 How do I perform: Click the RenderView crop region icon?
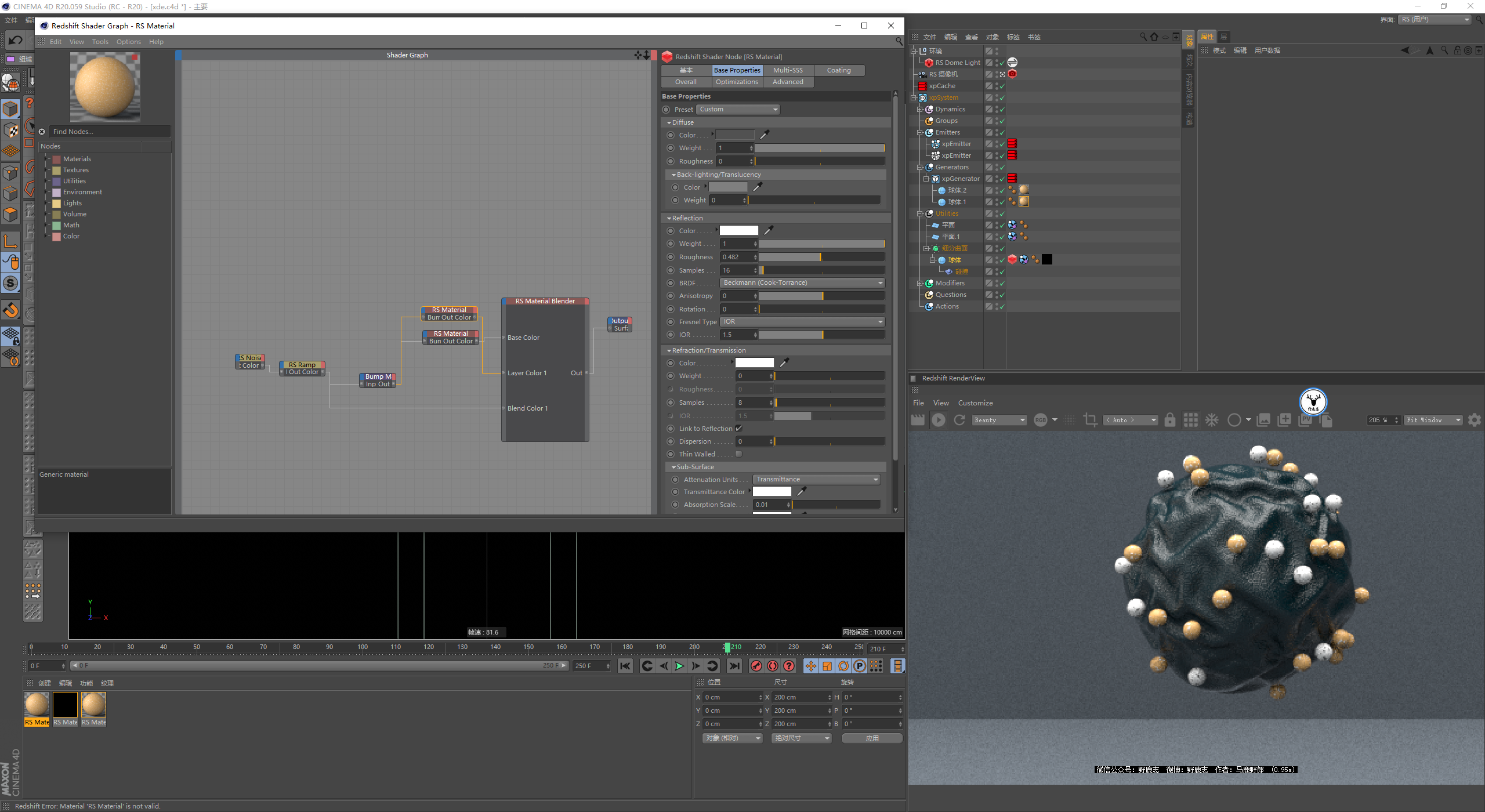click(x=1090, y=420)
